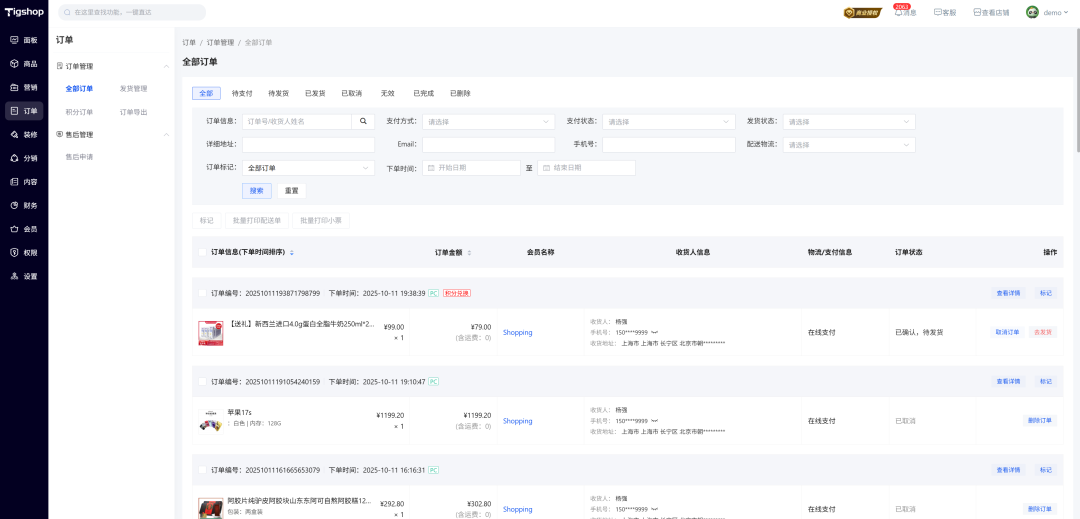Switch to the 待支付 tab

(242, 93)
